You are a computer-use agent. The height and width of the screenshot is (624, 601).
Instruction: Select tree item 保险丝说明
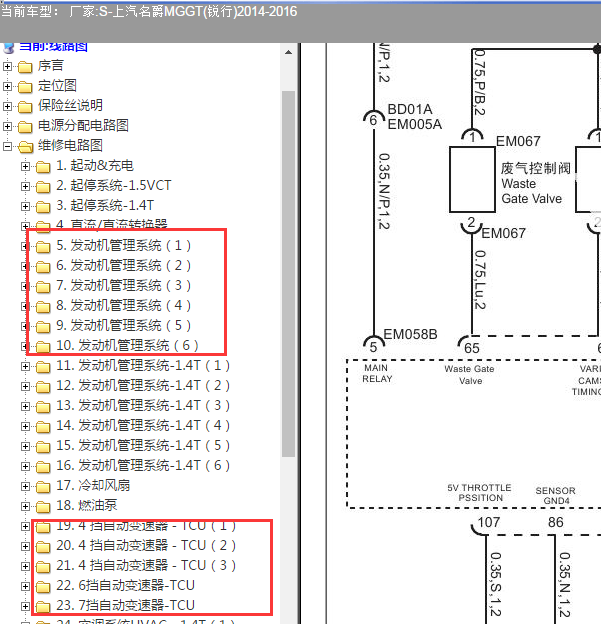(x=70, y=105)
